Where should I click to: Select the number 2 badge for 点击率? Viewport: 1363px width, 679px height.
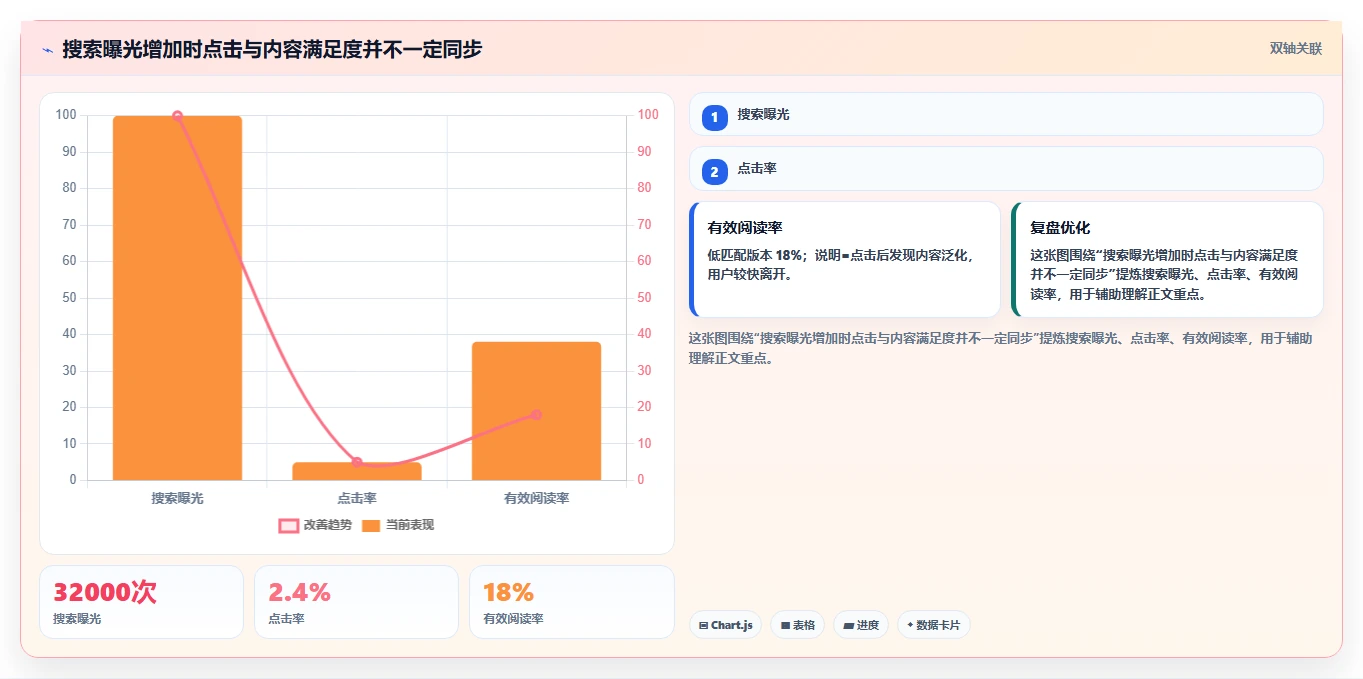point(714,172)
